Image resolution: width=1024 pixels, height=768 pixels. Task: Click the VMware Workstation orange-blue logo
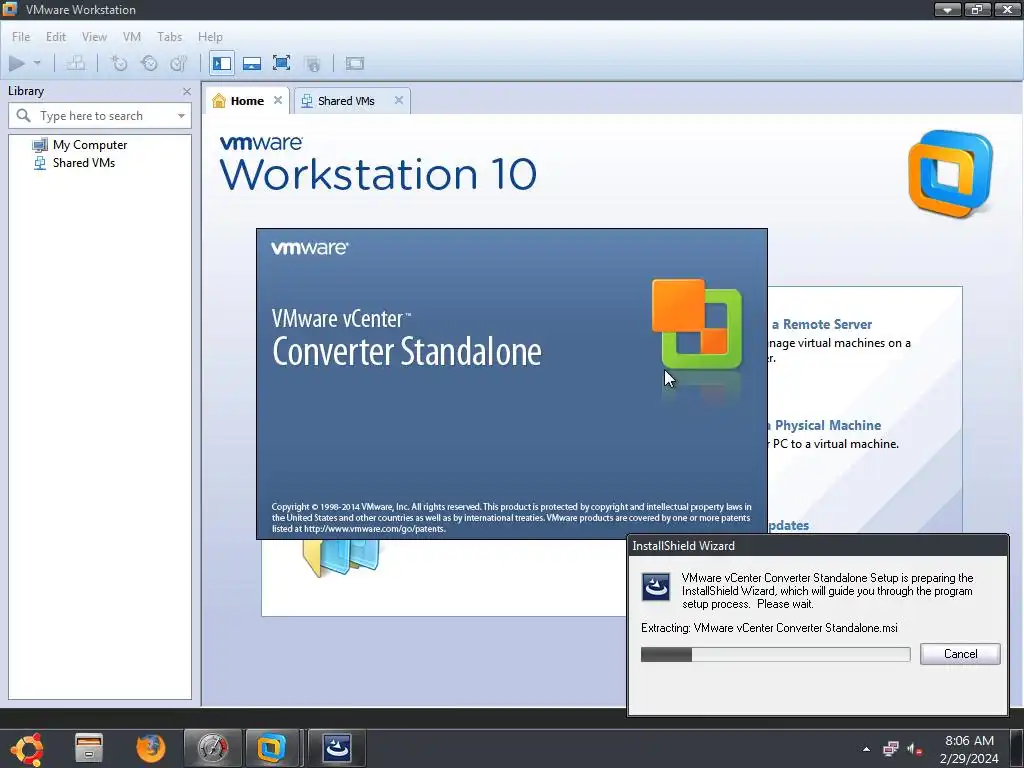[x=950, y=174]
